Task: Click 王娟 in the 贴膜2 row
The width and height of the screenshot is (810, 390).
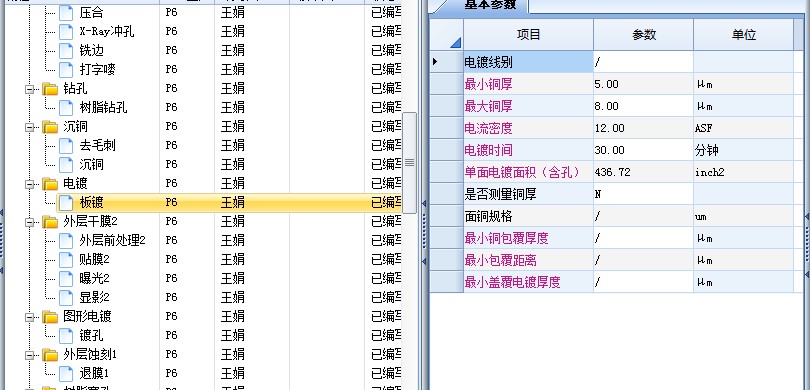Action: (x=232, y=259)
